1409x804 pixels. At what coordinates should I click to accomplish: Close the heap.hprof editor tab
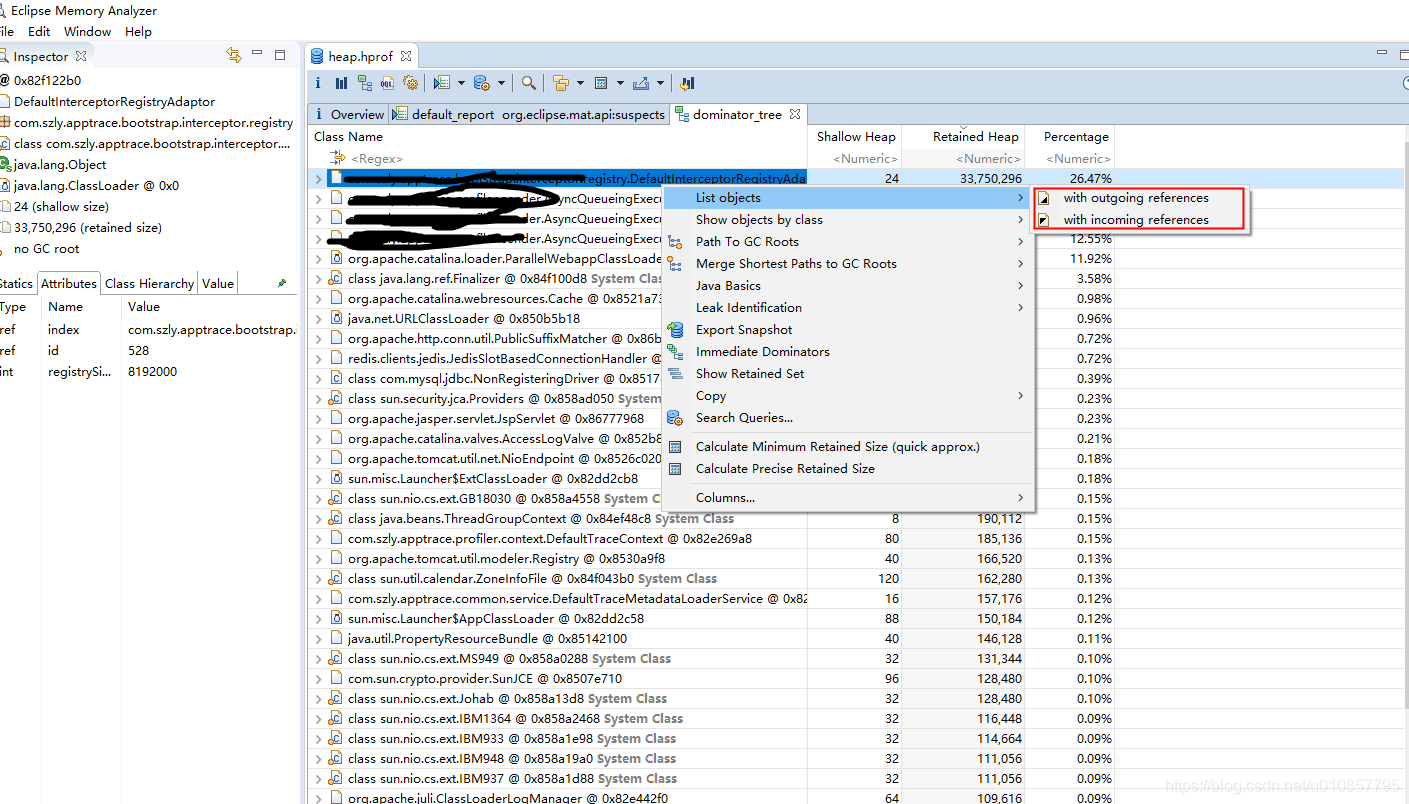(406, 57)
